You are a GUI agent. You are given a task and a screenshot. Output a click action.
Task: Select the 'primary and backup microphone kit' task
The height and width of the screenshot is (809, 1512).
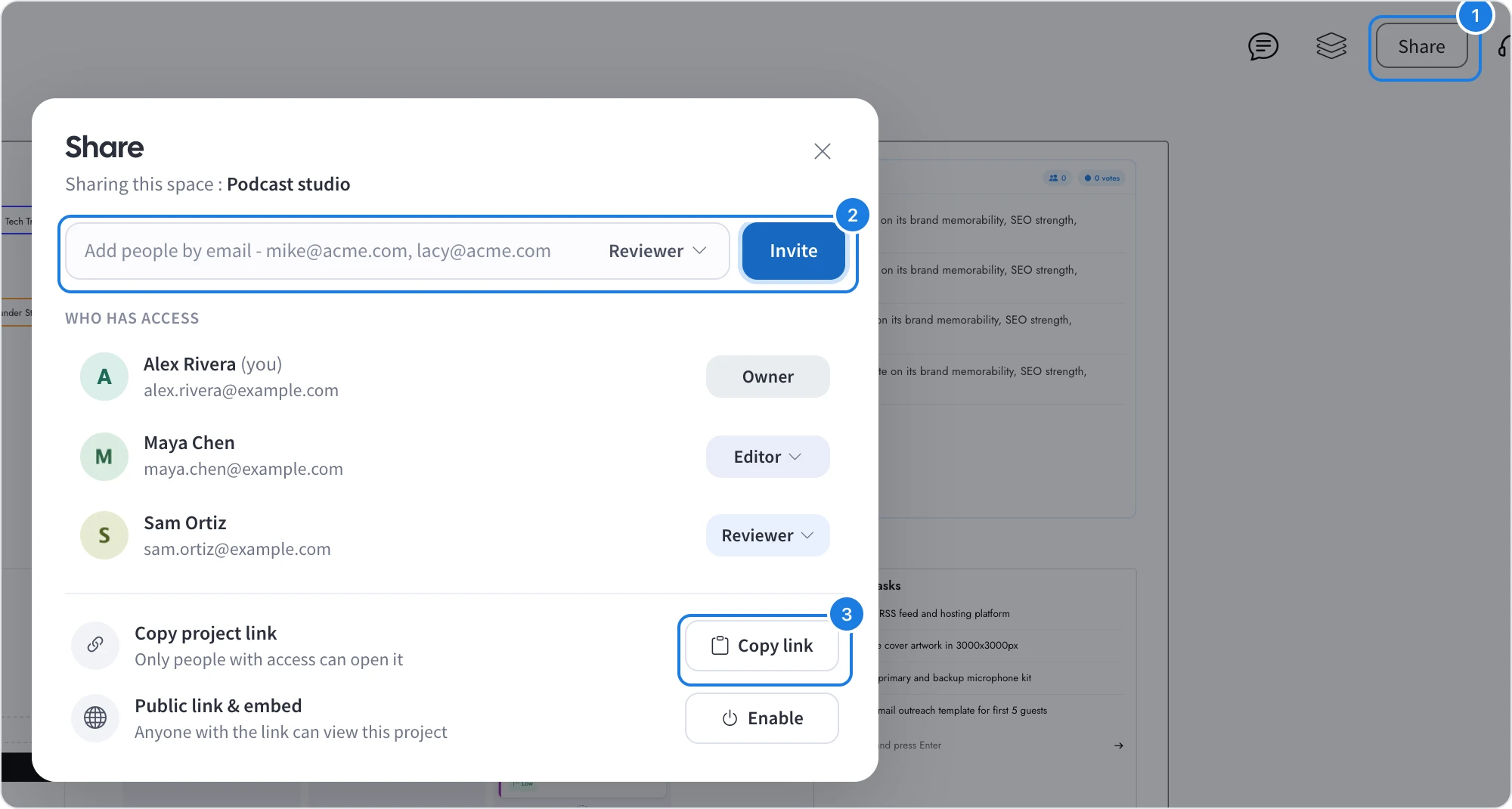tap(954, 678)
